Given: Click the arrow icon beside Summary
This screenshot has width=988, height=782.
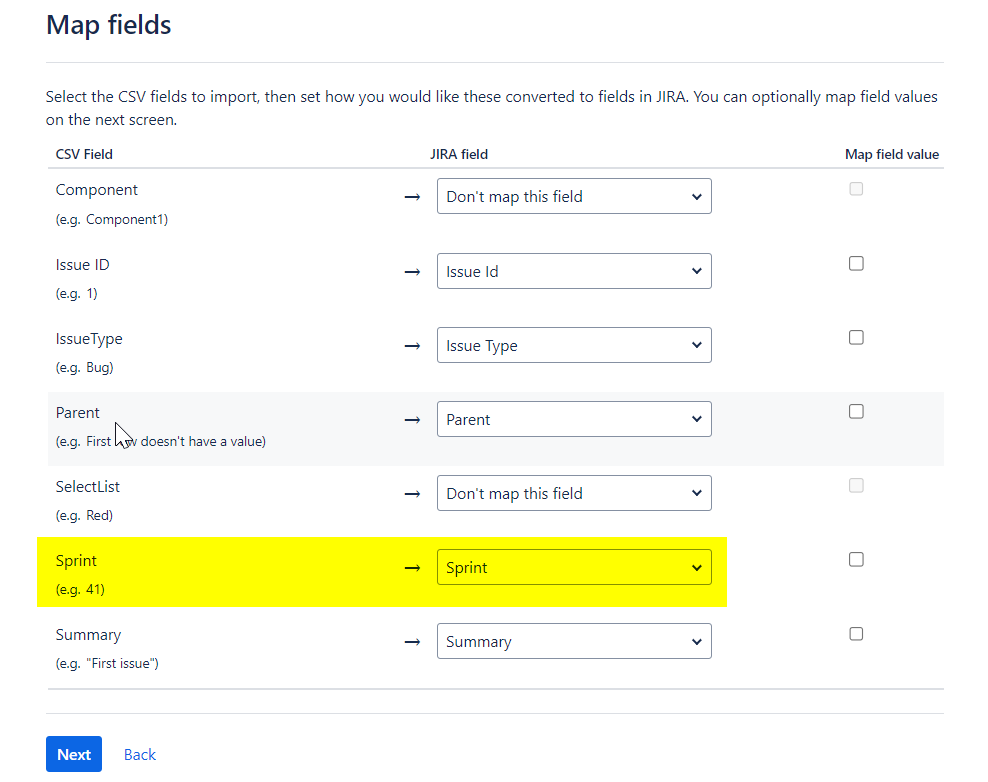Looking at the screenshot, I should pyautogui.click(x=412, y=641).
